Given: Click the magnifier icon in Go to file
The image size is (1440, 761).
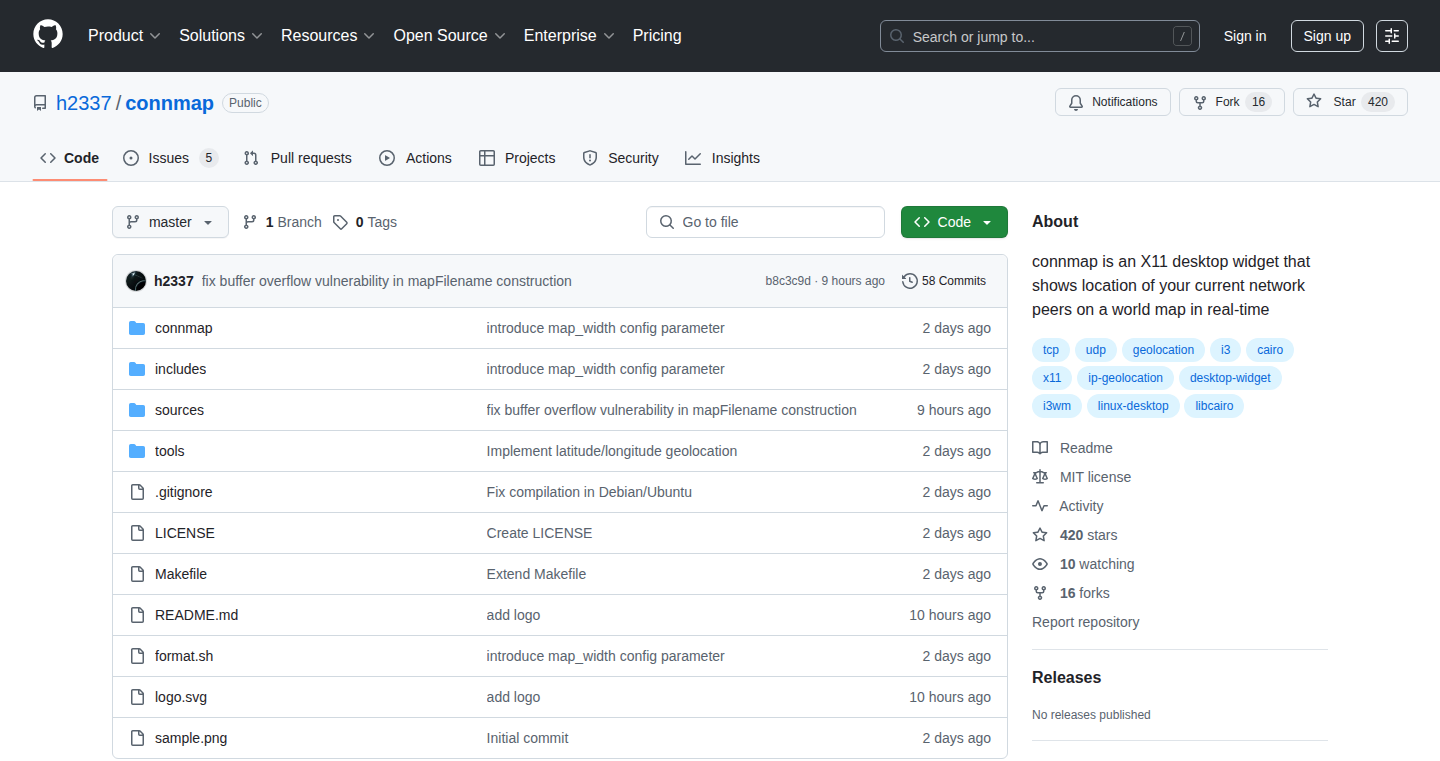Looking at the screenshot, I should (x=667, y=222).
